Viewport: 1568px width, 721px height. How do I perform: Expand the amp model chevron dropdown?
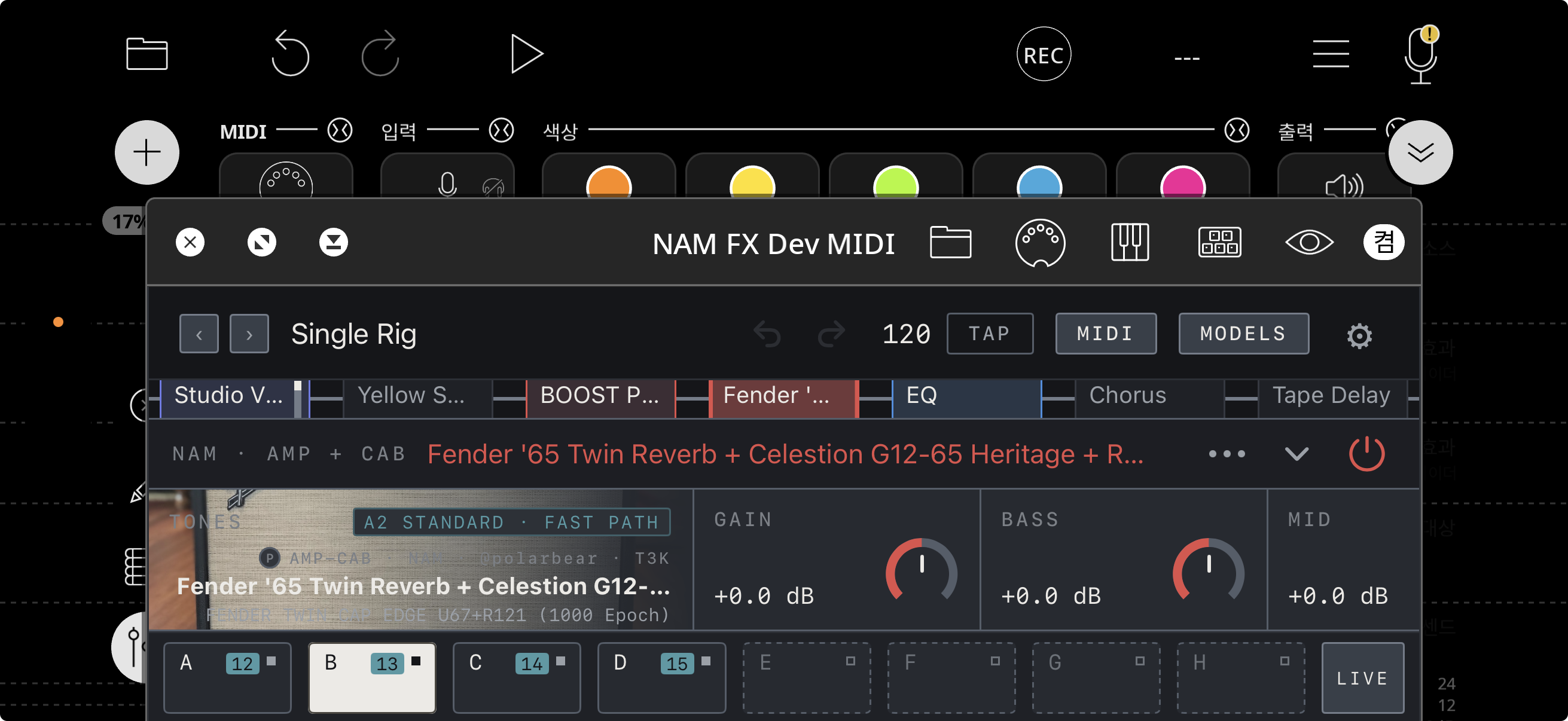1297,454
